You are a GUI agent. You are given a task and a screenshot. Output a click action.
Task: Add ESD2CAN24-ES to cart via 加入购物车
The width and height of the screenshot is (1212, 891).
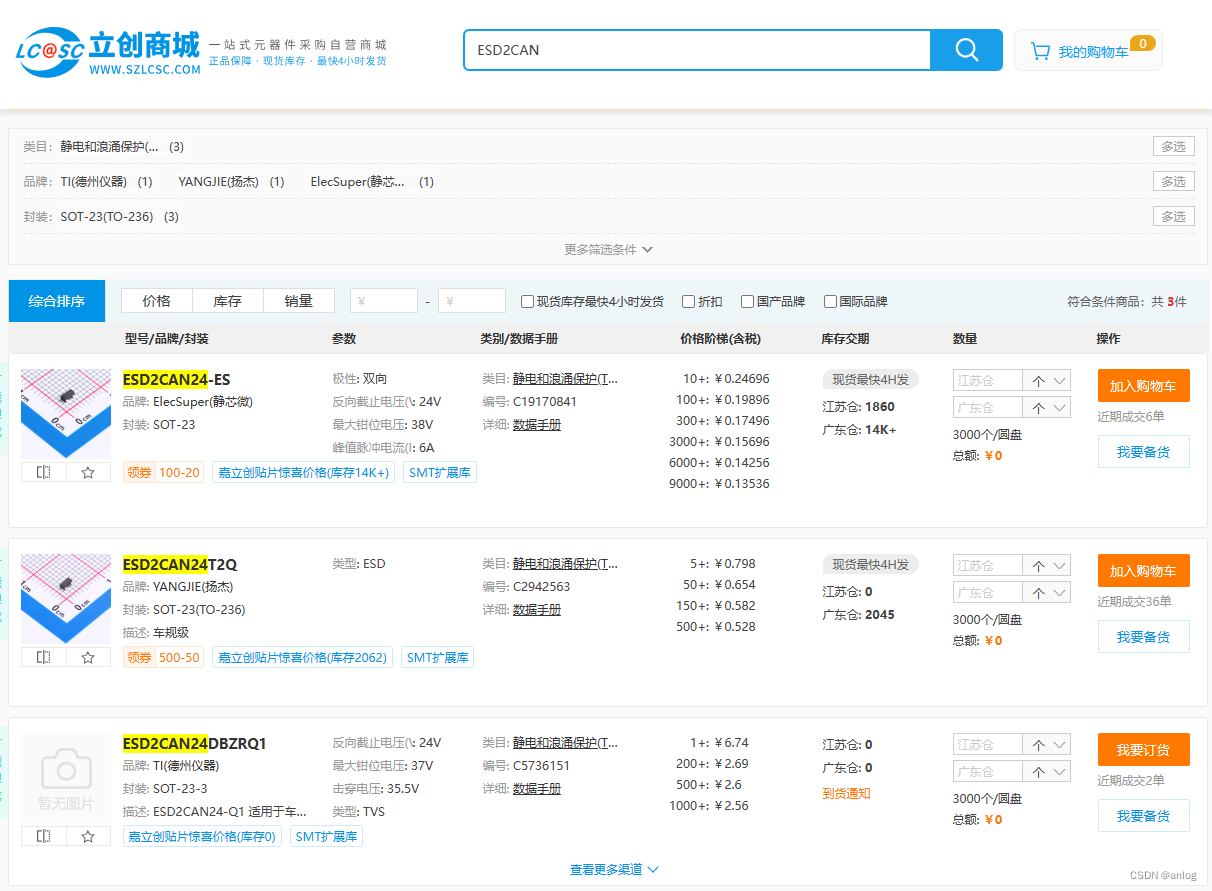pos(1143,386)
